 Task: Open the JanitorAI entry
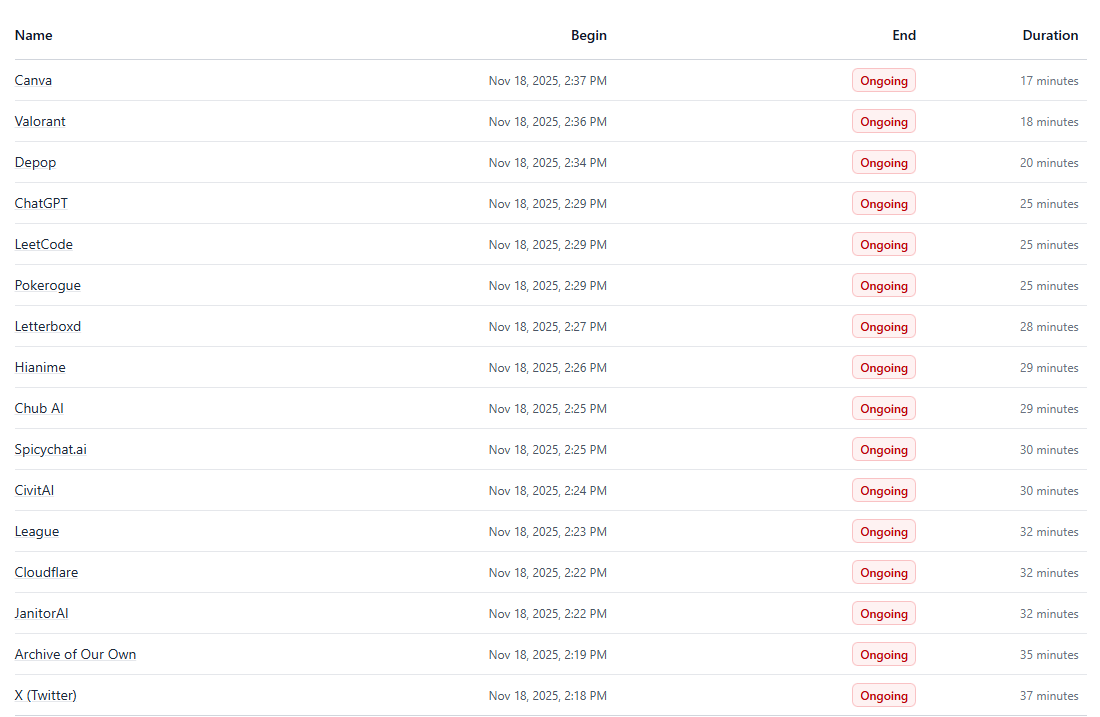(41, 613)
